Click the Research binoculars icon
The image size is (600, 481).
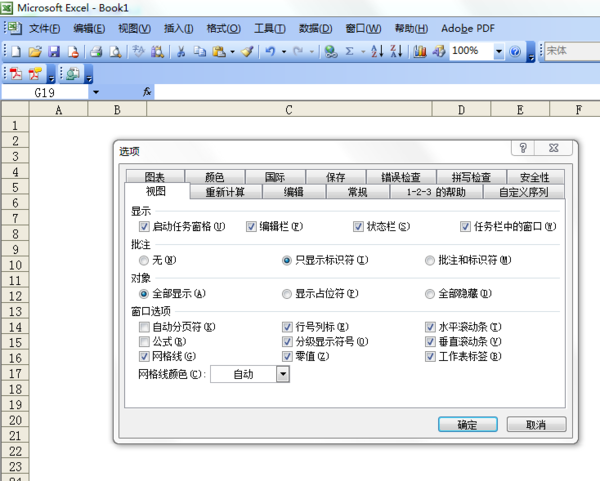tap(157, 51)
